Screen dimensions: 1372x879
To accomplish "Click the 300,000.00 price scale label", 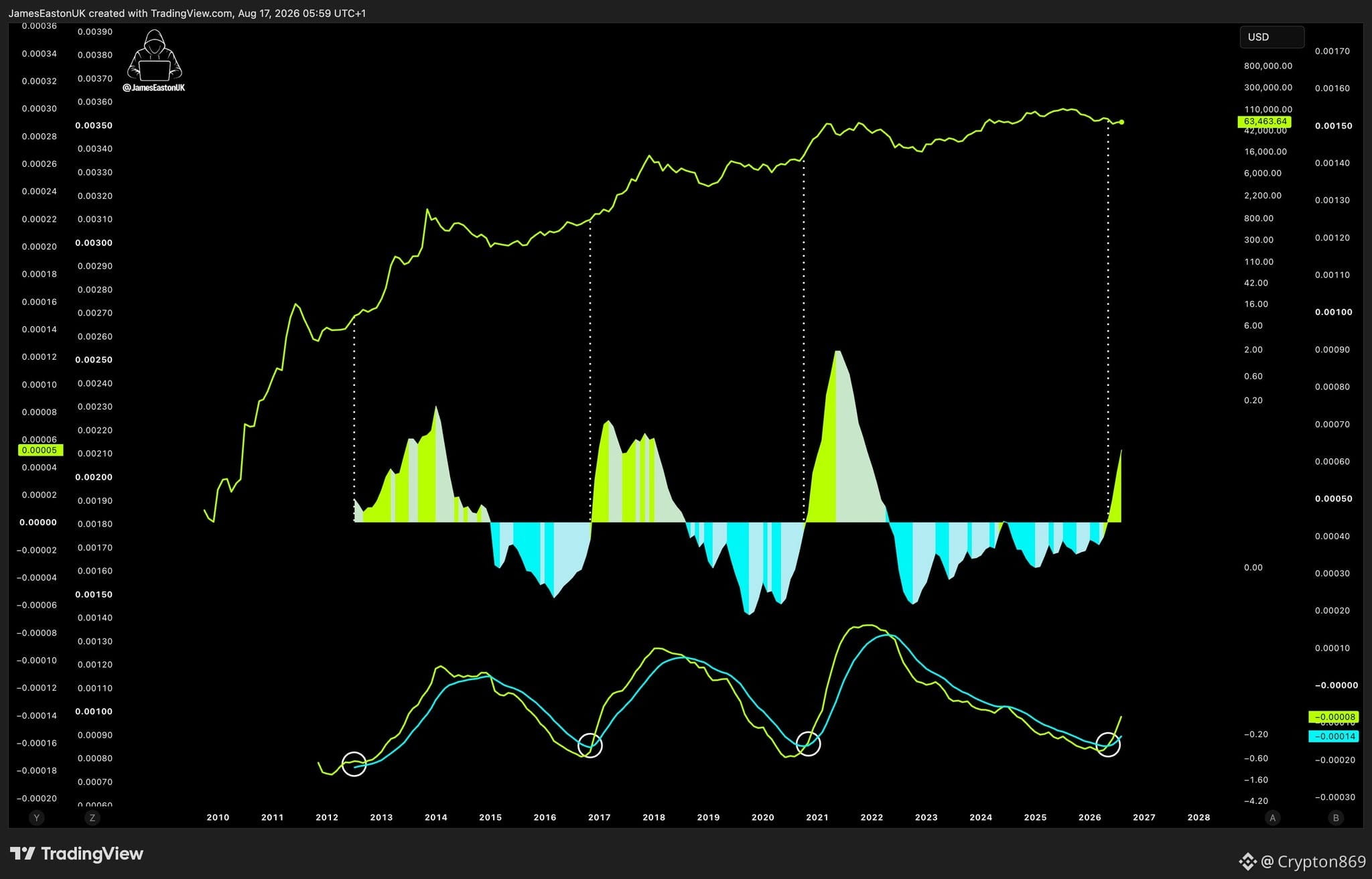I will click(x=1268, y=87).
